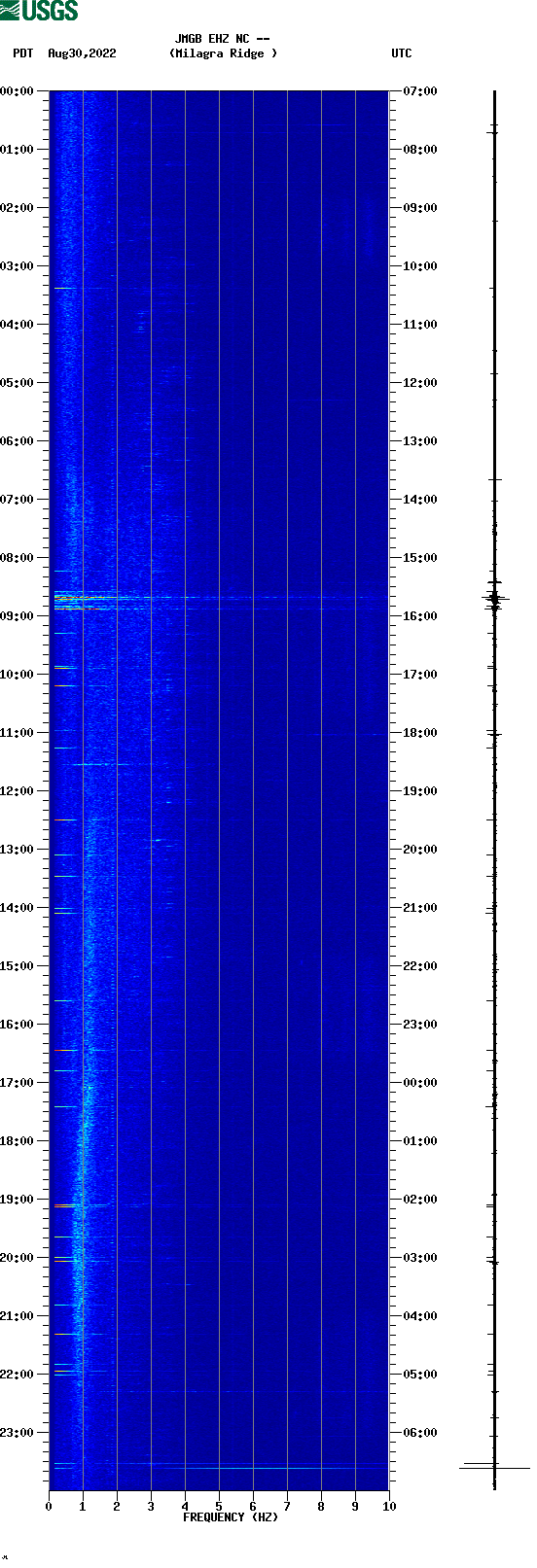Click the 4 label on frequency axis
537x1568 pixels.
point(185,1506)
